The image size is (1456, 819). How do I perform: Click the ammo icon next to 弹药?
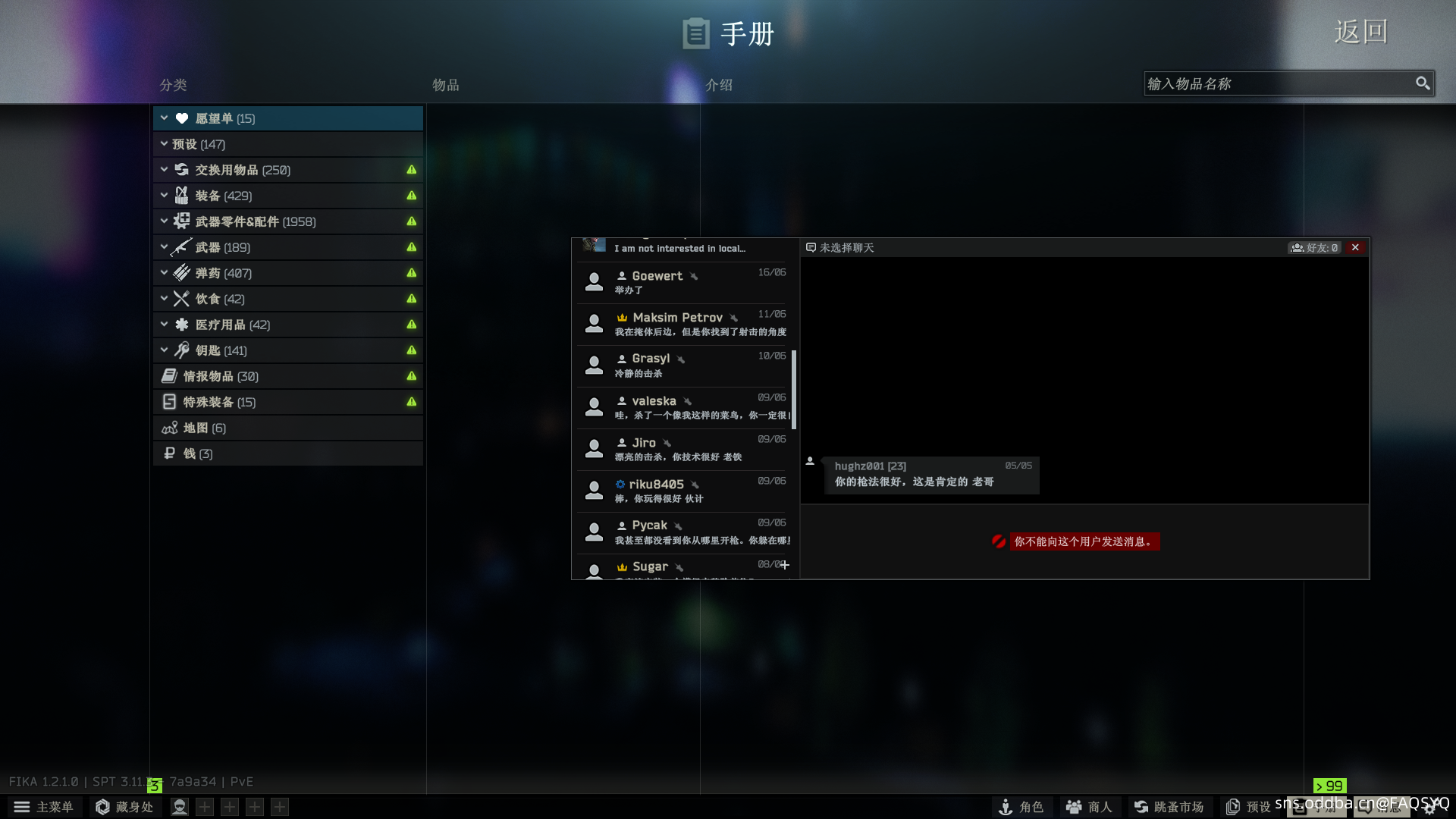pyautogui.click(x=182, y=273)
